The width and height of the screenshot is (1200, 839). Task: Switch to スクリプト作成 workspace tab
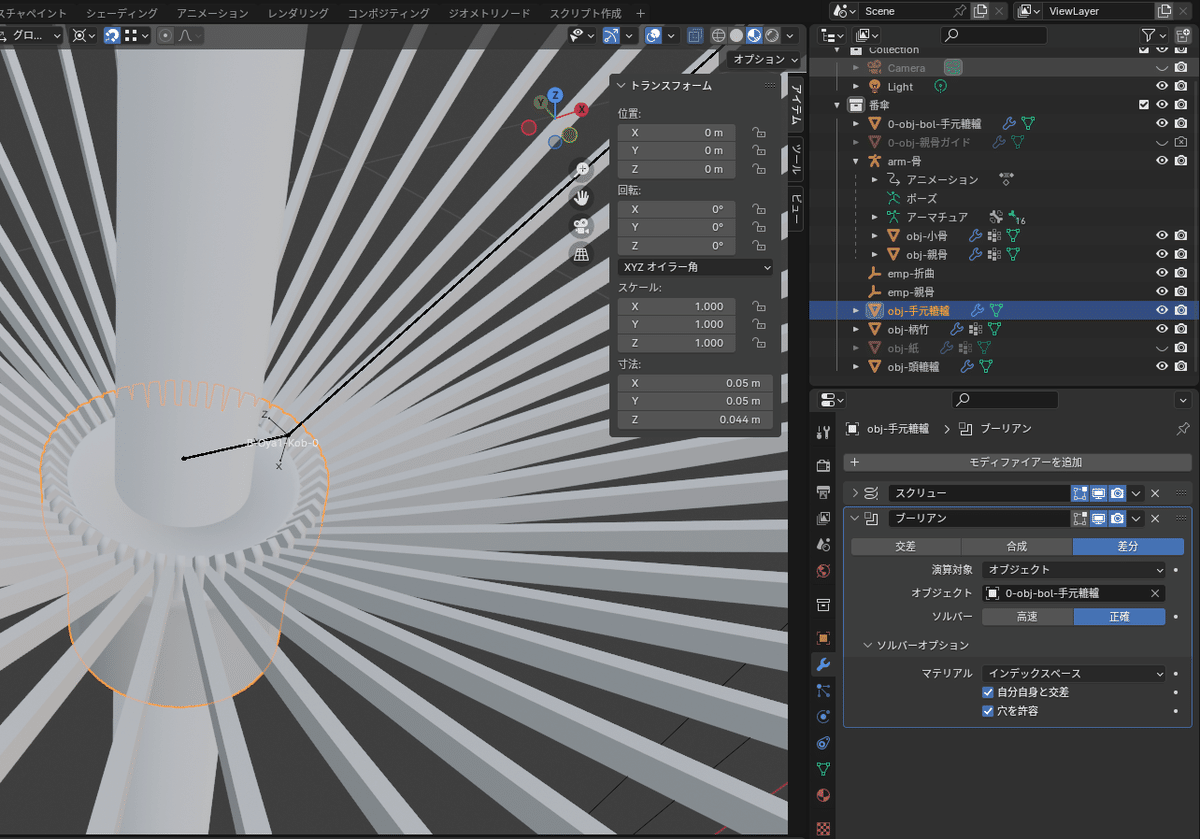point(585,13)
